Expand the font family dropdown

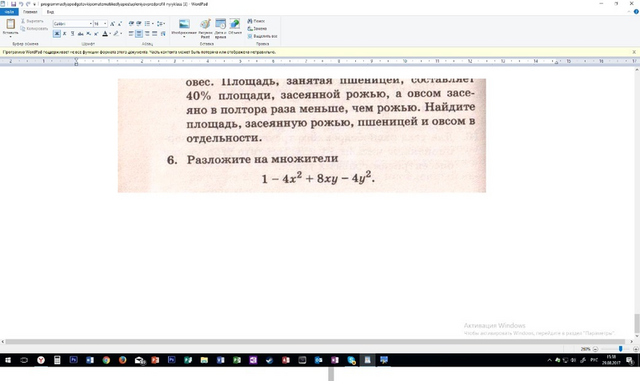91,24
